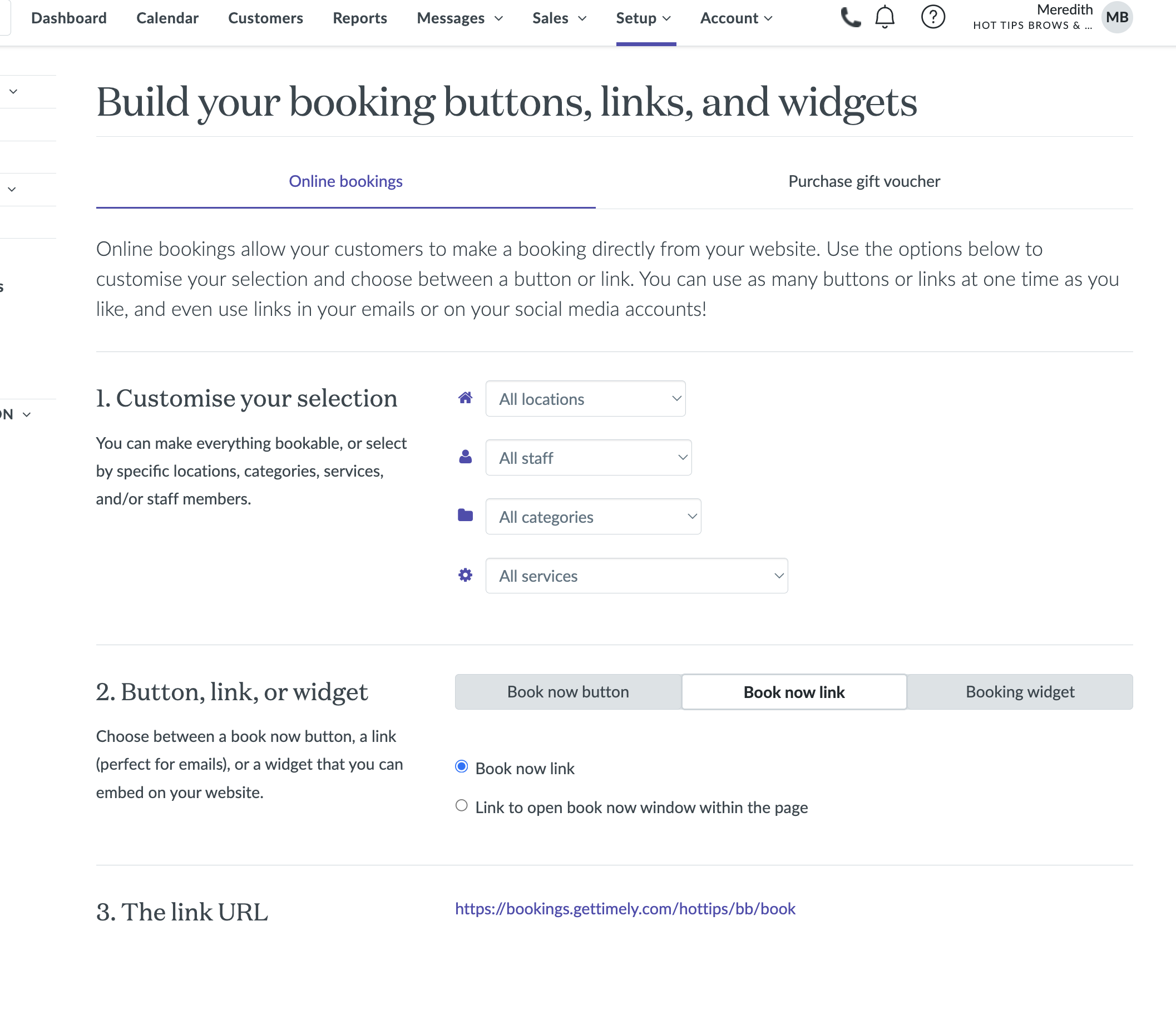Click the staff person icon
1176x1010 pixels.
click(x=466, y=457)
